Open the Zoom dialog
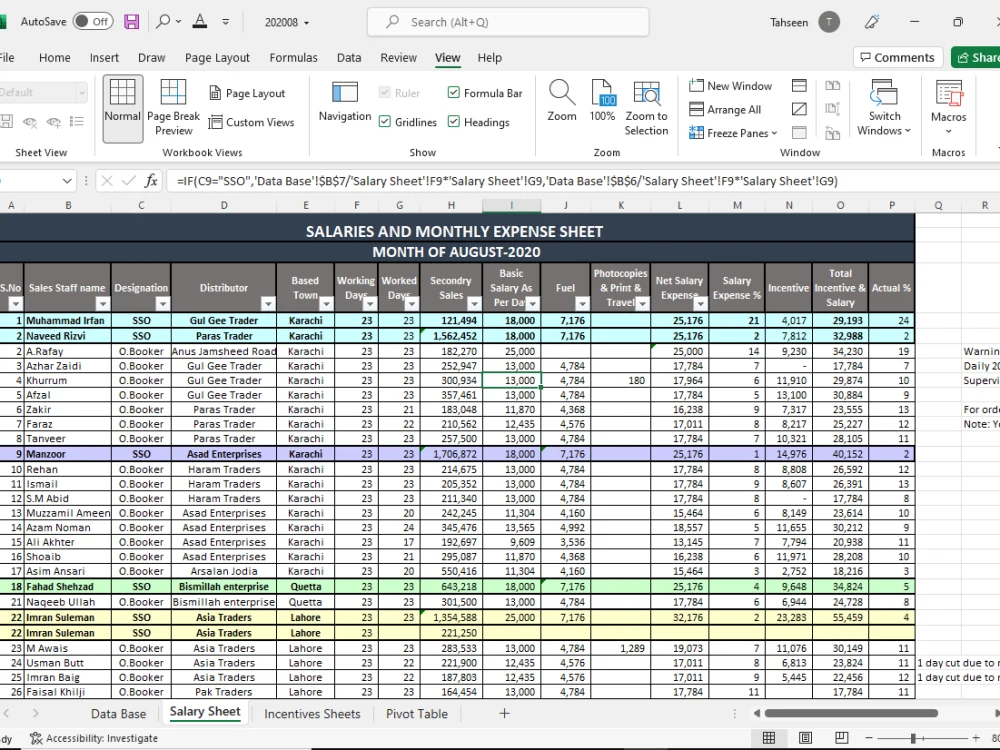Viewport: 1000px width, 750px height. (562, 102)
